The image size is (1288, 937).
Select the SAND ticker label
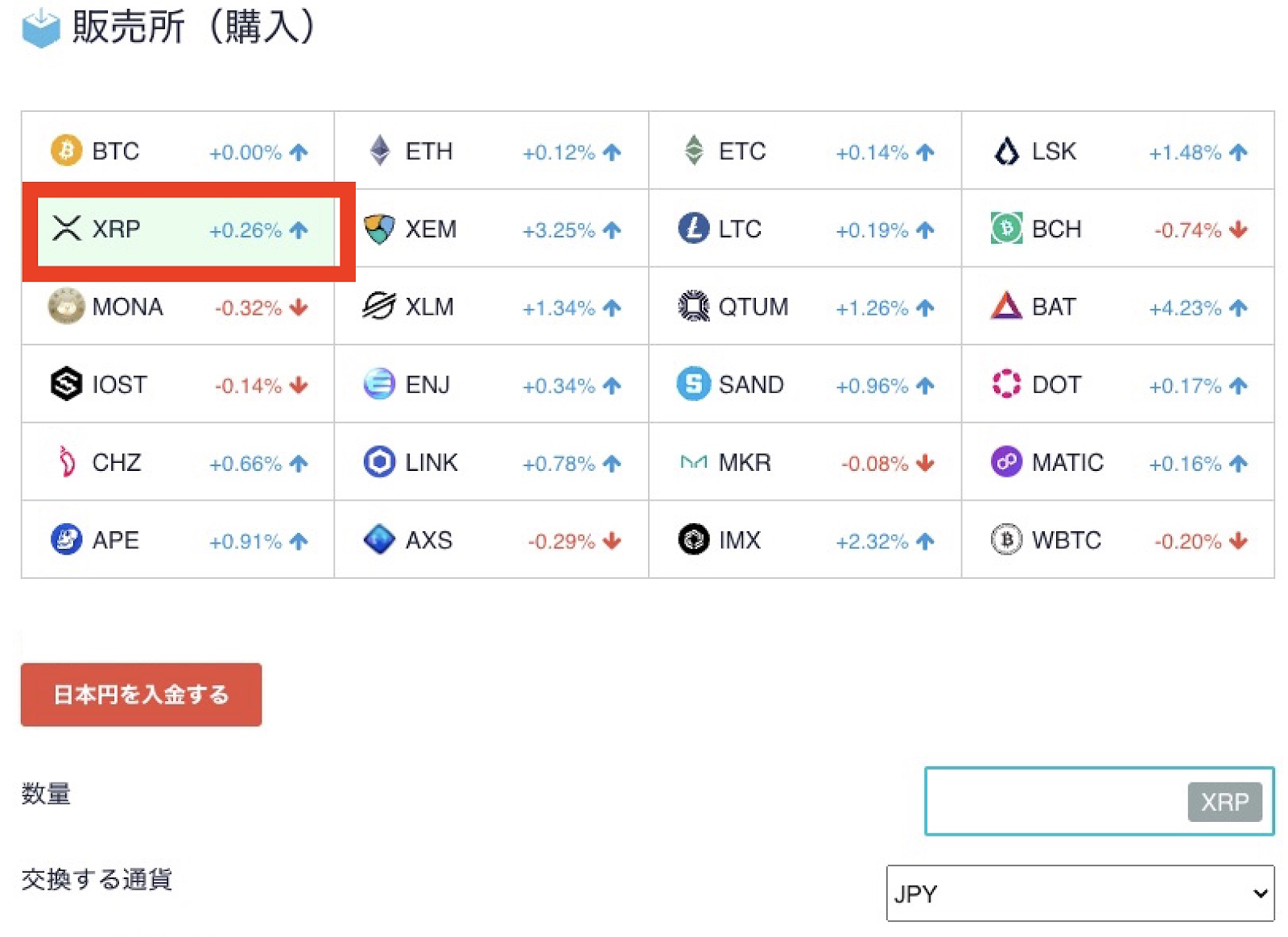point(751,385)
